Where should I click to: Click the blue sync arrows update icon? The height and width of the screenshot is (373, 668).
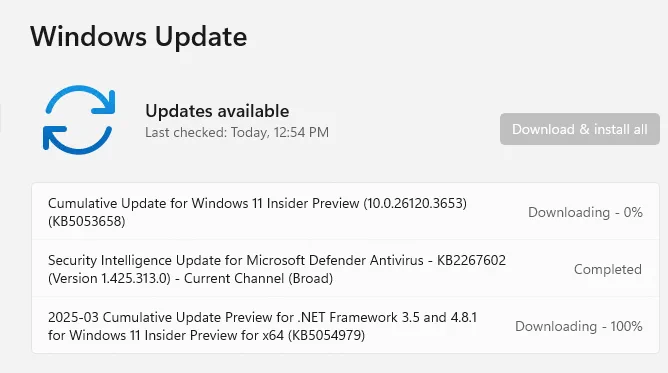79,120
